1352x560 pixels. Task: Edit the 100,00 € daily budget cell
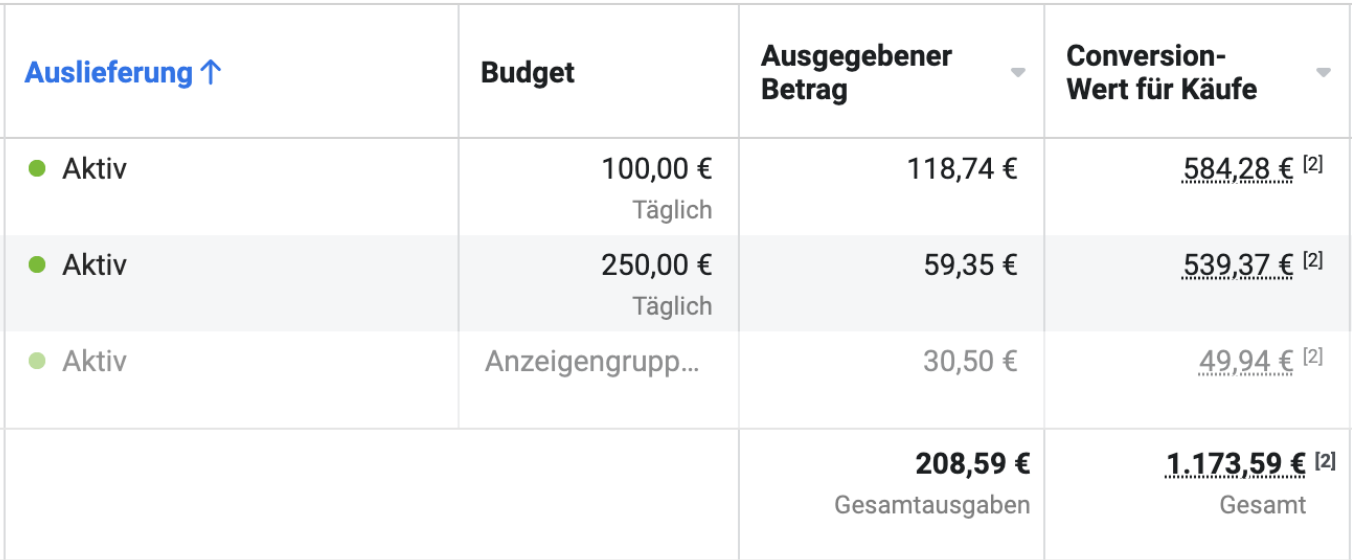pyautogui.click(x=599, y=187)
